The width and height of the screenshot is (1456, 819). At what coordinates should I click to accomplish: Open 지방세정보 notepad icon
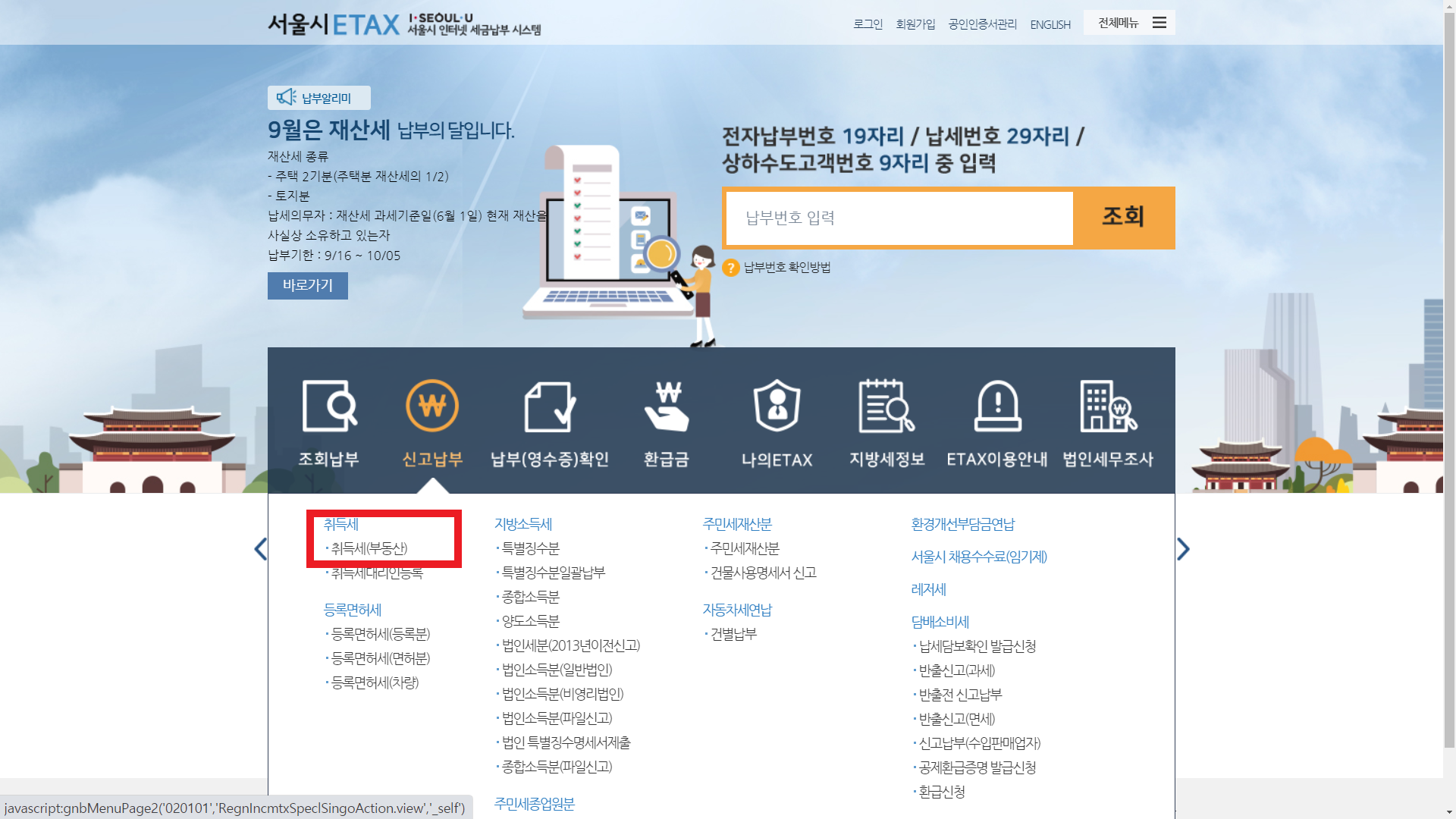886,406
